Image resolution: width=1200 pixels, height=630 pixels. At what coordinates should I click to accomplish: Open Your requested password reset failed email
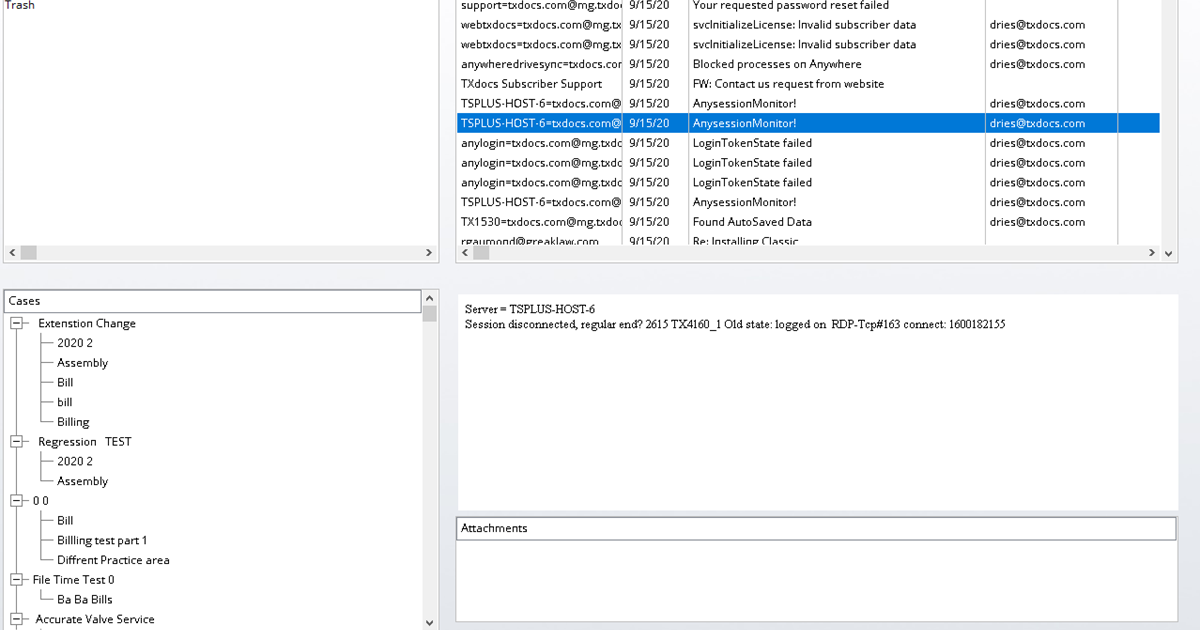790,6
